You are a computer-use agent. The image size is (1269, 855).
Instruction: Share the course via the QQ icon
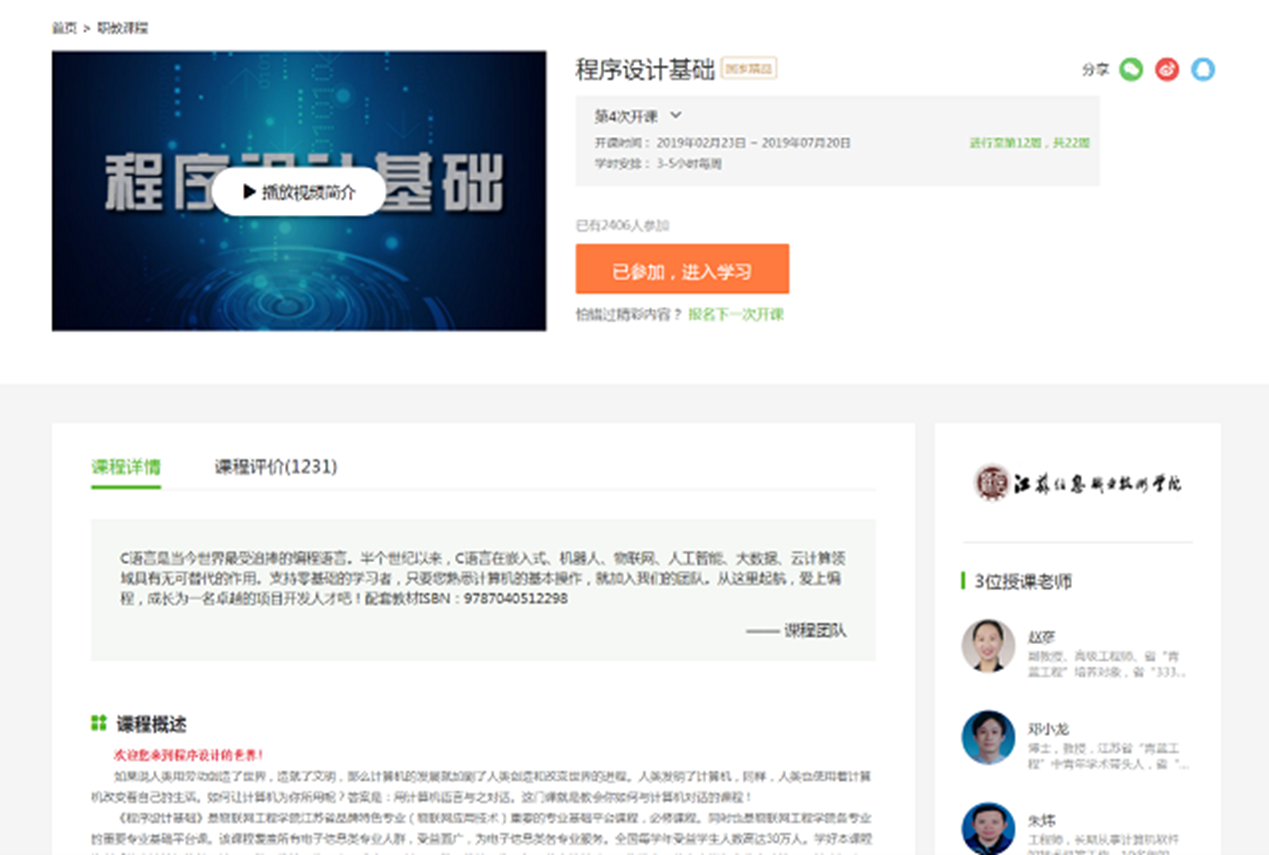[1203, 69]
